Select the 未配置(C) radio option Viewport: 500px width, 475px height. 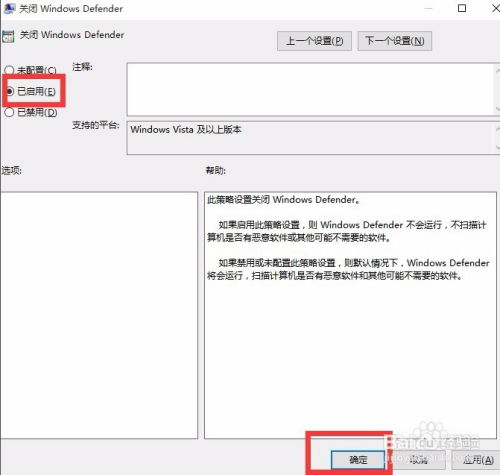click(x=30, y=70)
